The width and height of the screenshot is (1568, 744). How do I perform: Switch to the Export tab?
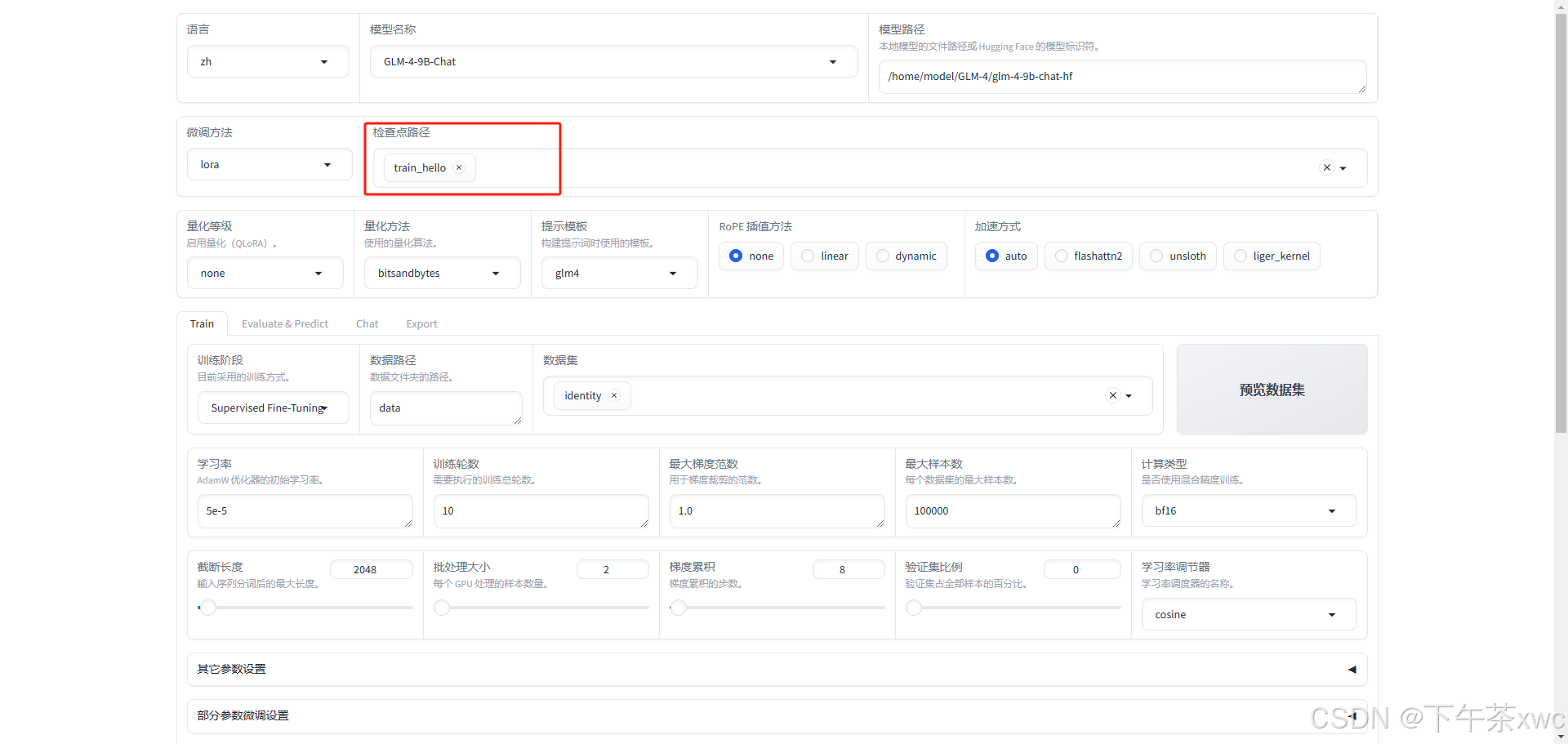coord(421,323)
